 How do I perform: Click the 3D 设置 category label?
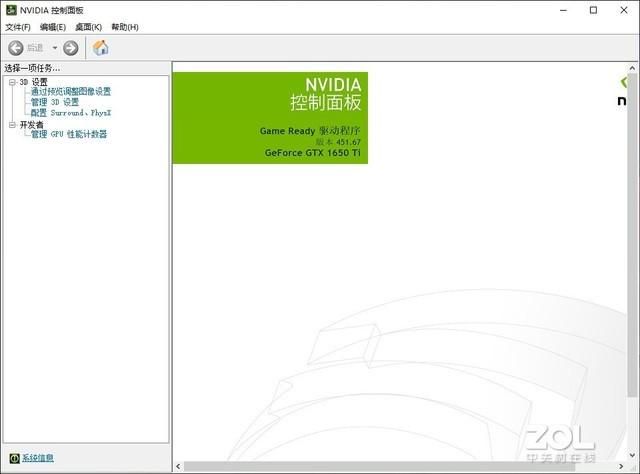click(x=33, y=82)
